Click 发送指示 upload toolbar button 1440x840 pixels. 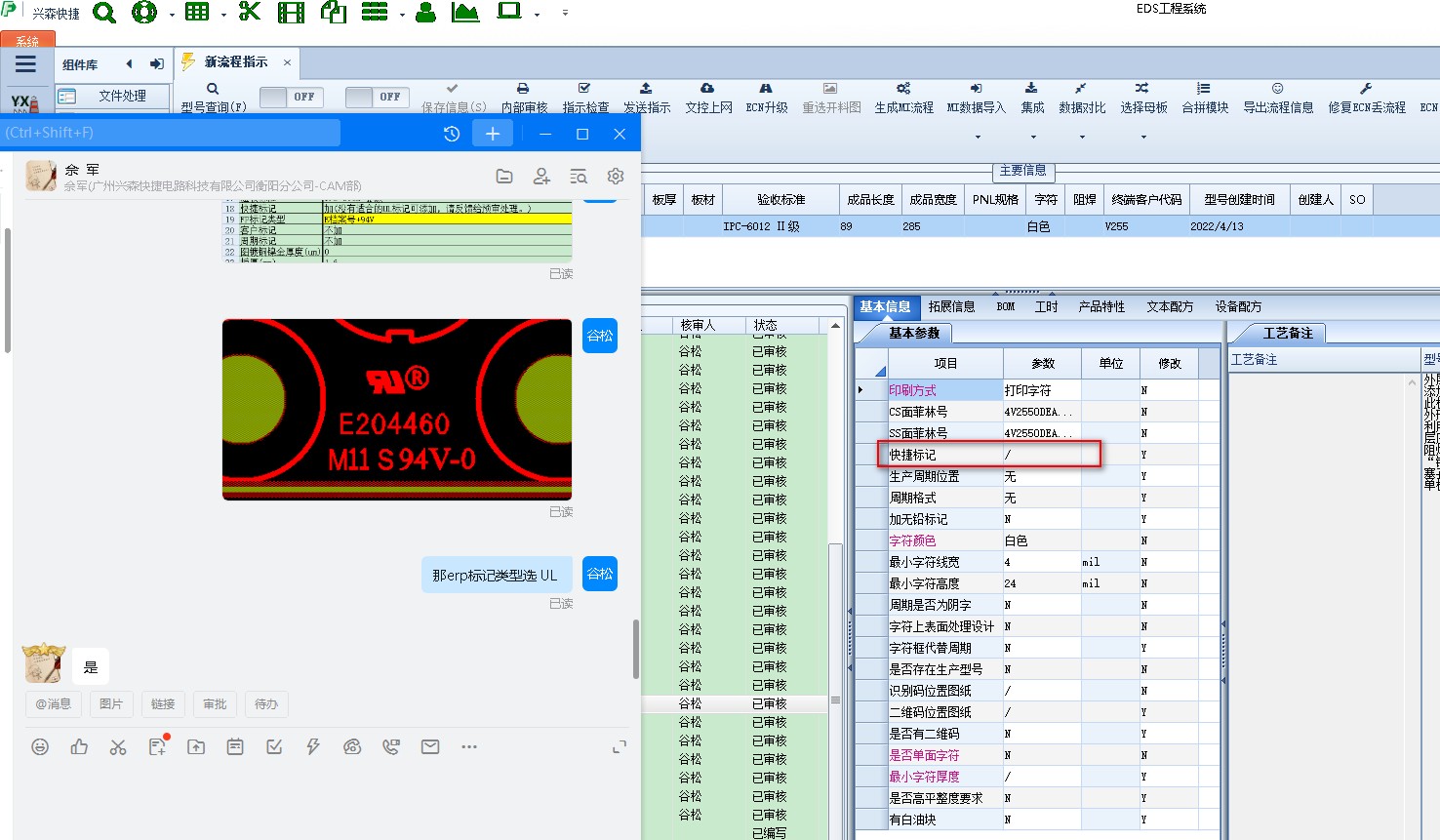pos(646,99)
